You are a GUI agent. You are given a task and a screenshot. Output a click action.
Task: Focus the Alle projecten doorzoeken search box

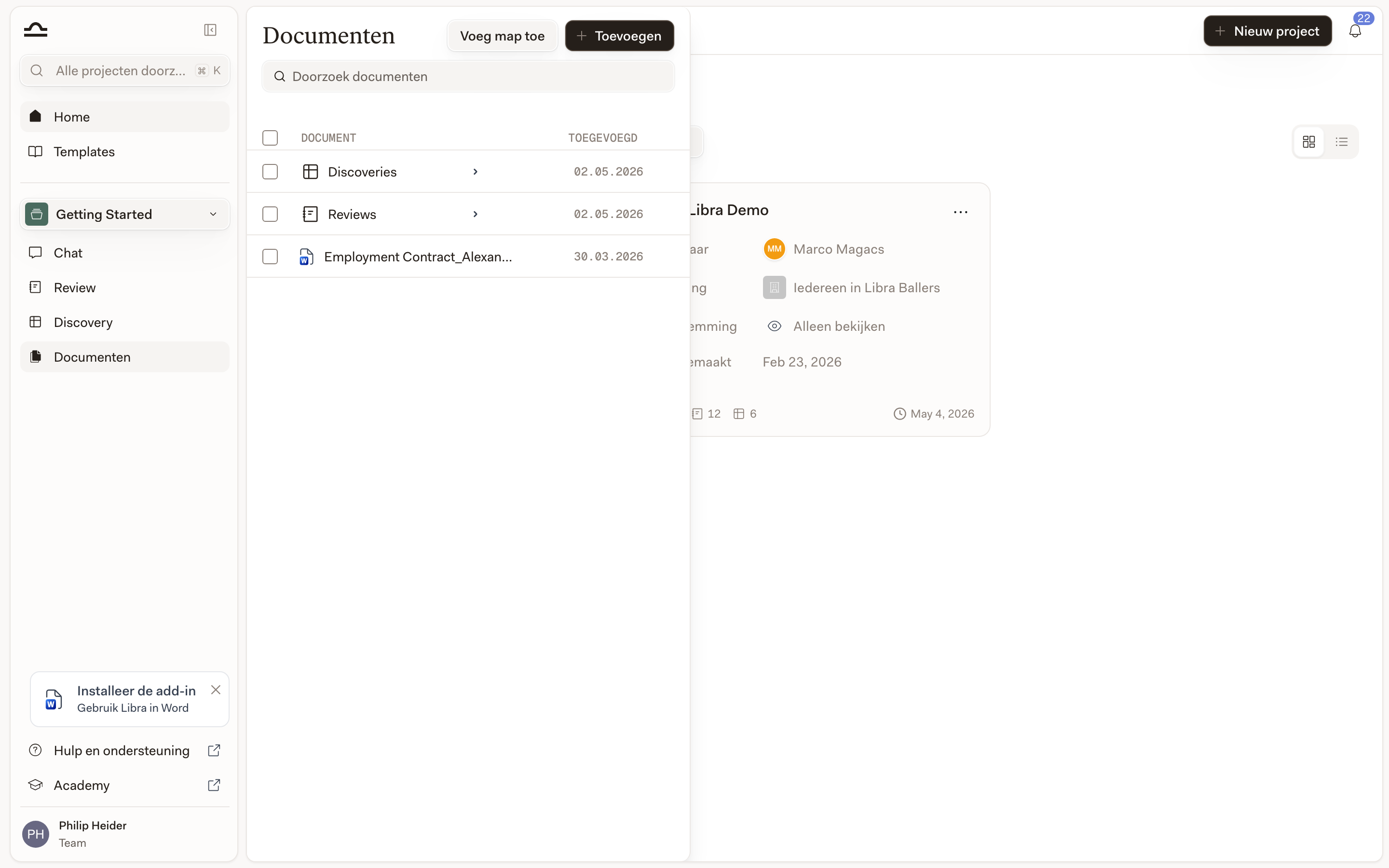coord(124,70)
